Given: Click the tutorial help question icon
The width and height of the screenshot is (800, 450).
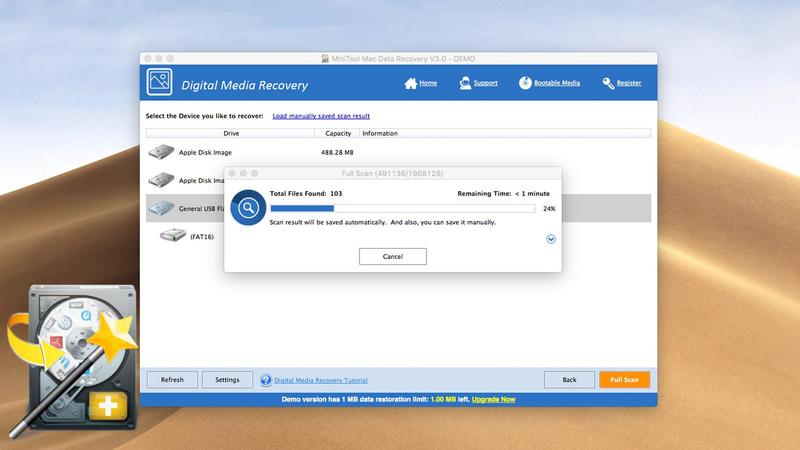Looking at the screenshot, I should pyautogui.click(x=266, y=380).
